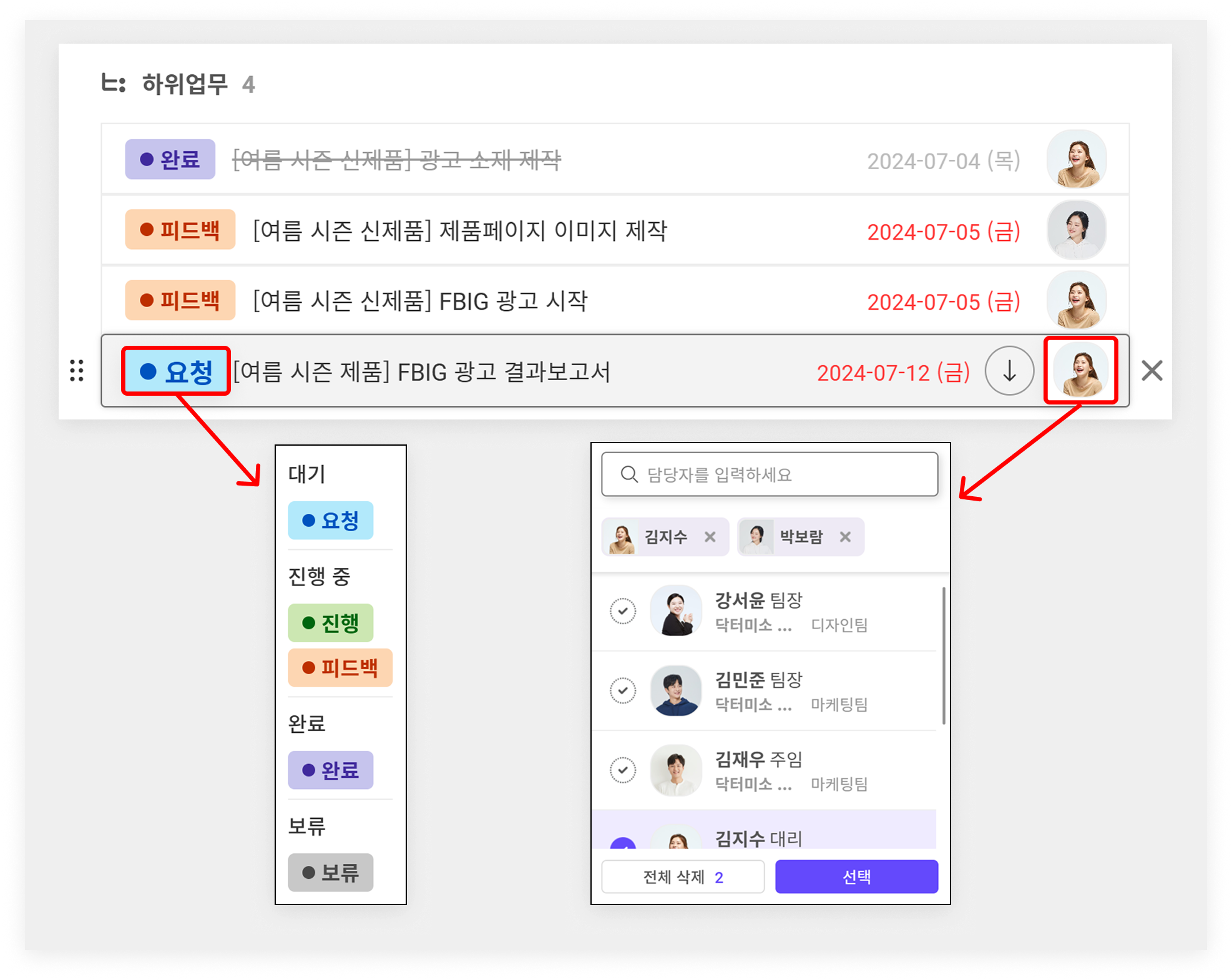The image size is (1232, 980).
Task: Click the six-dot drag handle icon
Action: tap(77, 371)
